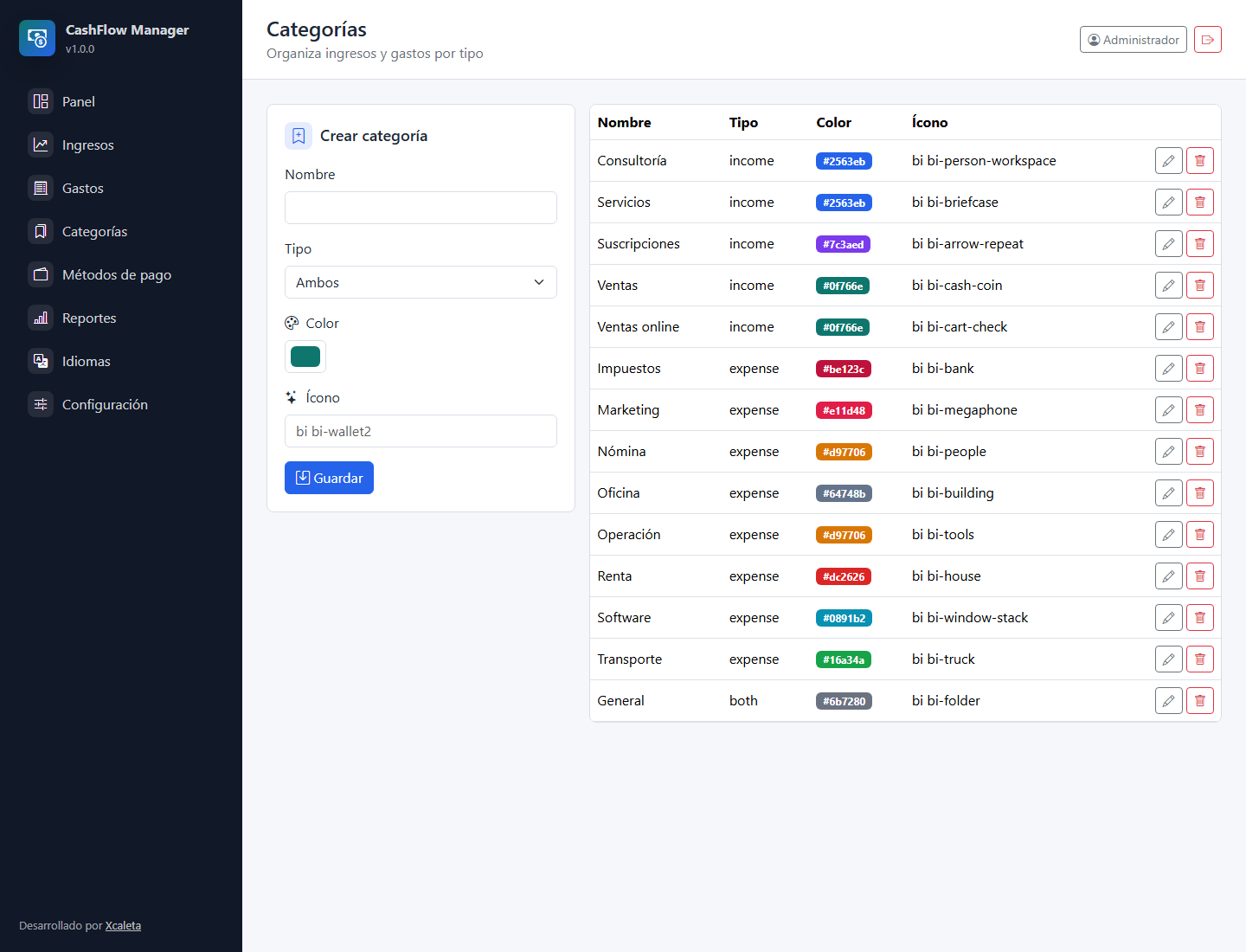This screenshot has width=1246, height=952.
Task: Click the Tipo column header
Action: point(743,123)
